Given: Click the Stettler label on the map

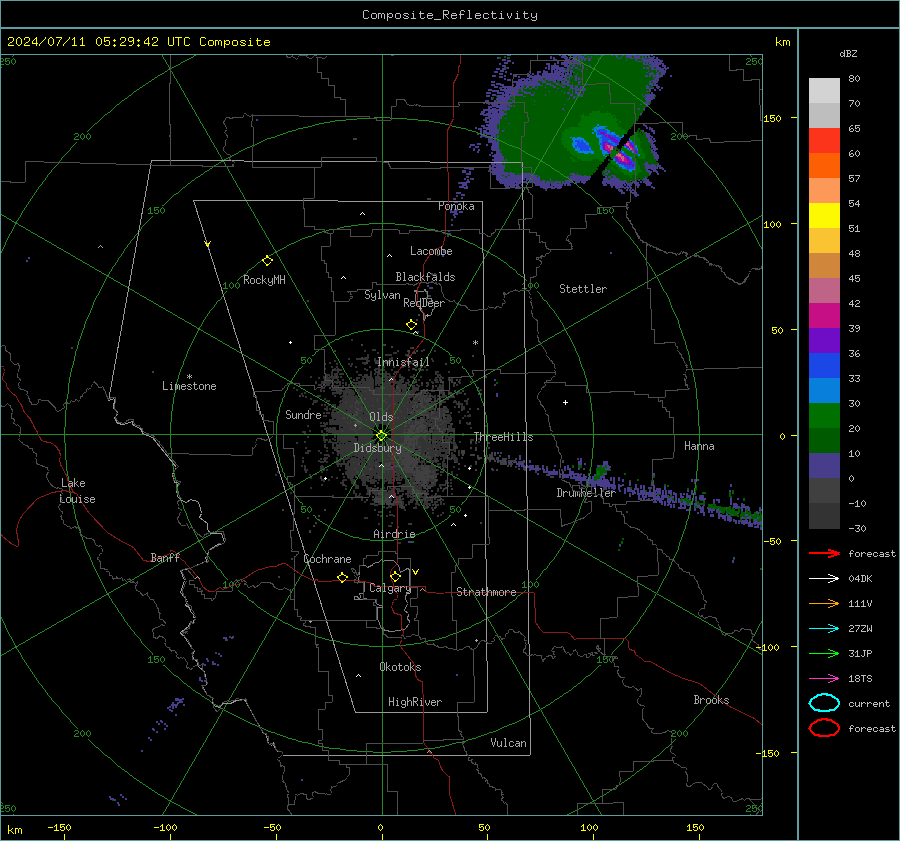Looking at the screenshot, I should (583, 289).
